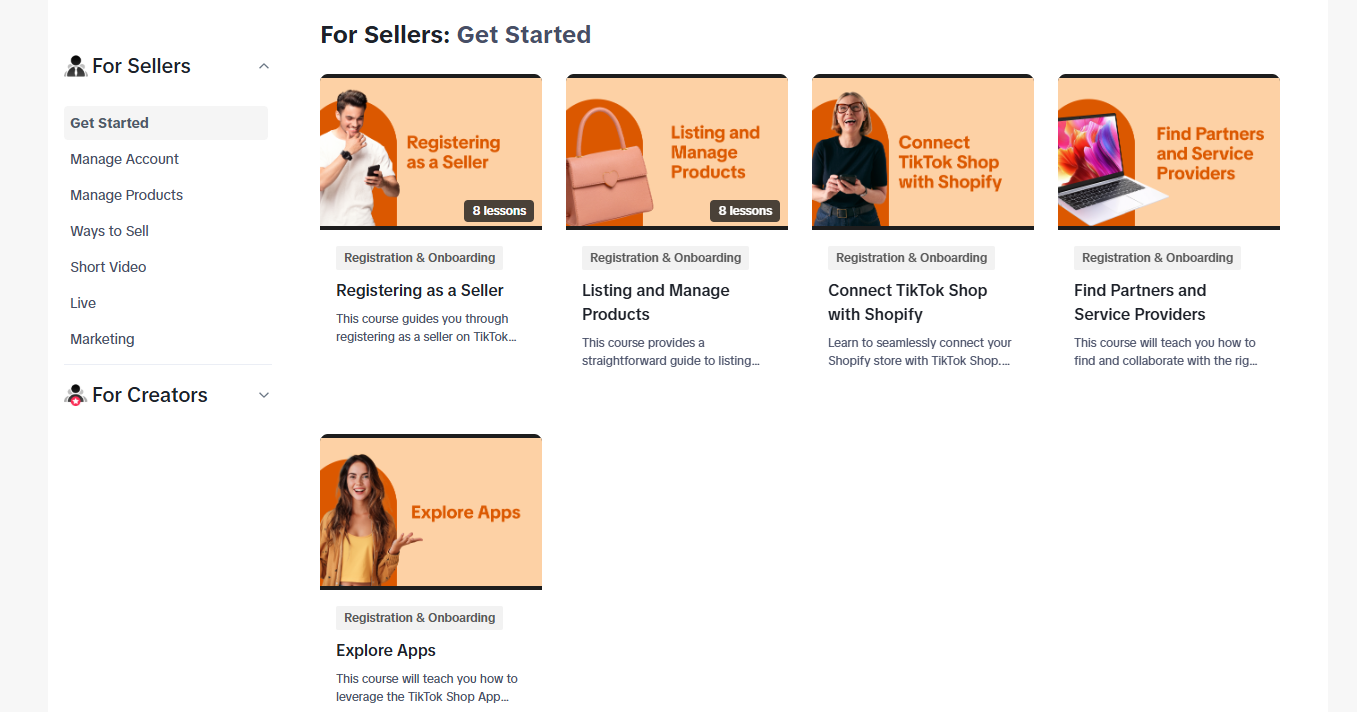Open Connect TikTok Shop with Shopify thumbnail
The width and height of the screenshot is (1357, 712).
(x=923, y=152)
